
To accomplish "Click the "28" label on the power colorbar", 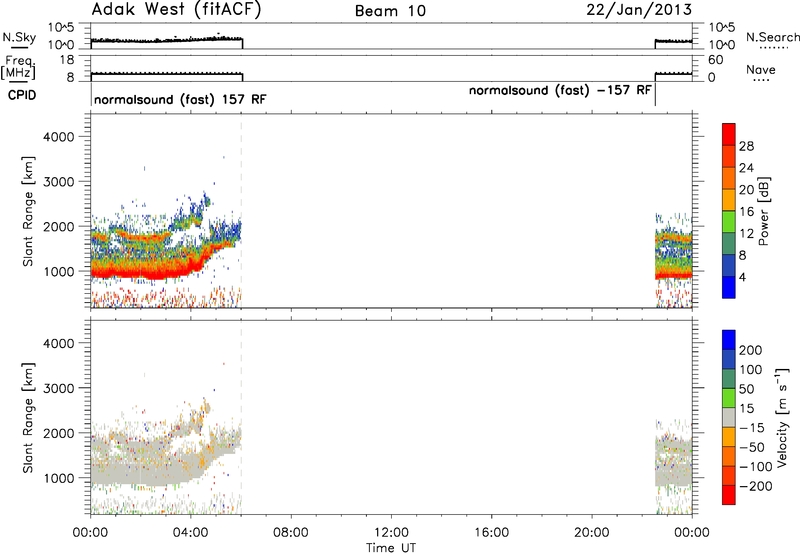I will click(746, 146).
